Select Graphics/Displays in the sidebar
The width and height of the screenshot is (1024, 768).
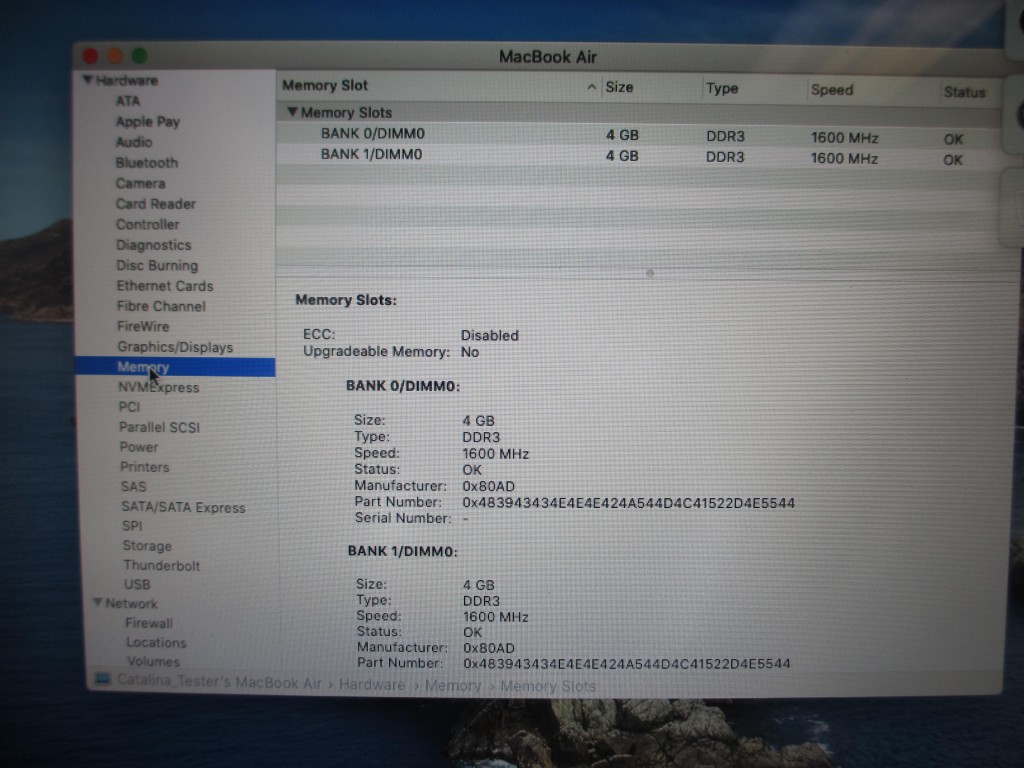point(175,347)
